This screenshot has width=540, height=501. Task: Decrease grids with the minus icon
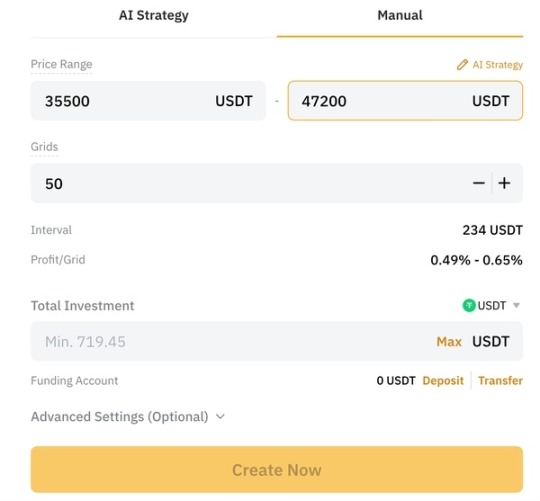tap(479, 183)
